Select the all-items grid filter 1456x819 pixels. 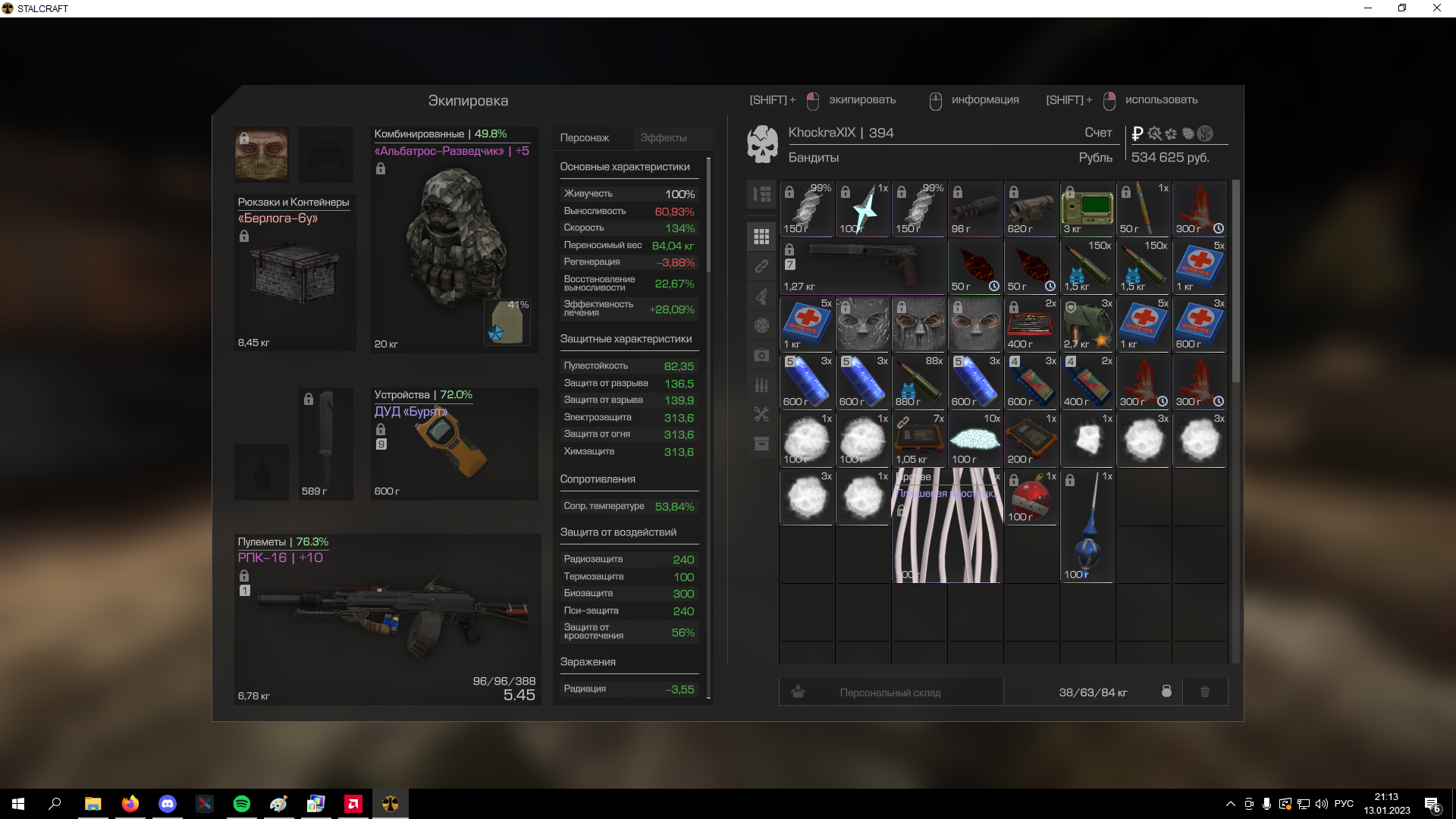[x=761, y=237]
